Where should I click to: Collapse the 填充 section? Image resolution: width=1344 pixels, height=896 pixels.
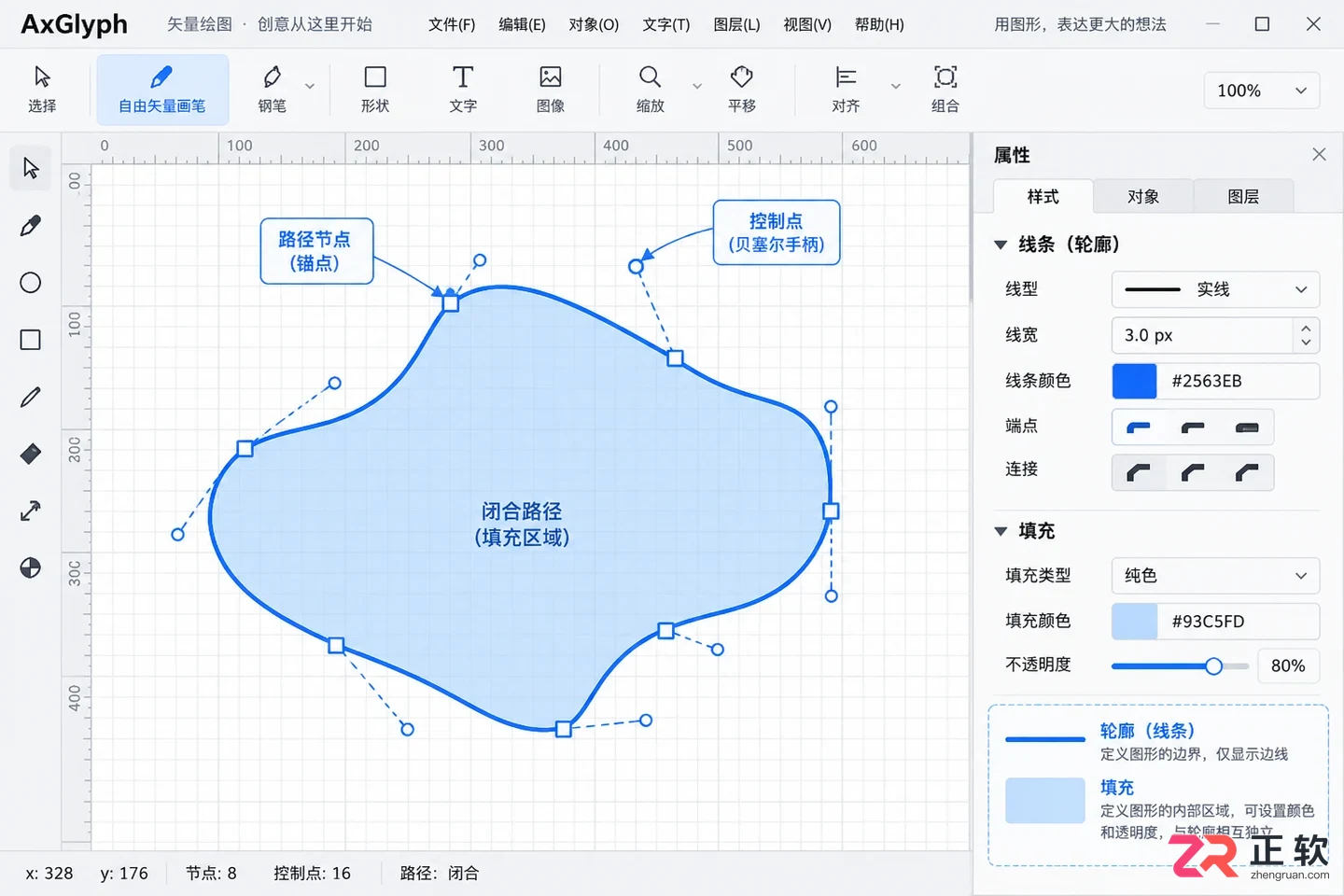[1001, 531]
